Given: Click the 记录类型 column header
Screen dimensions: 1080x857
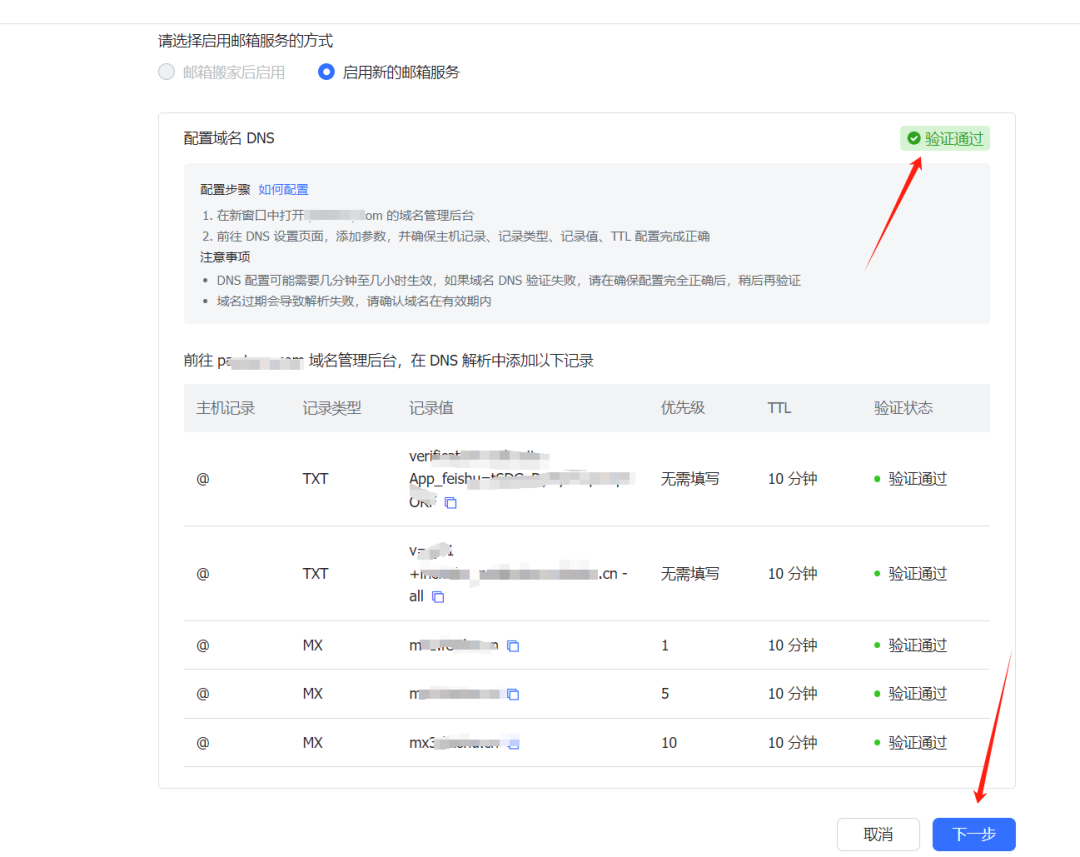Looking at the screenshot, I should pos(332,408).
